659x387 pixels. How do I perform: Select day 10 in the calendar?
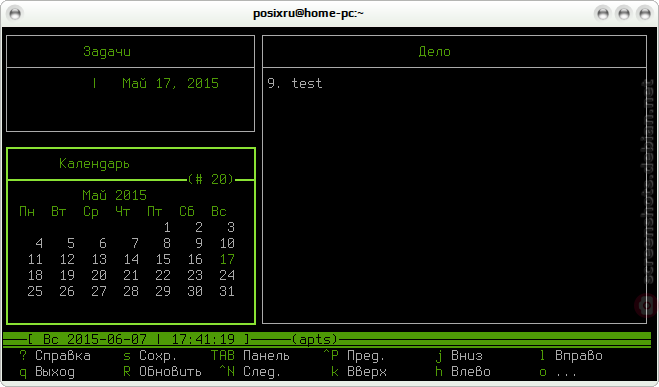pos(227,243)
